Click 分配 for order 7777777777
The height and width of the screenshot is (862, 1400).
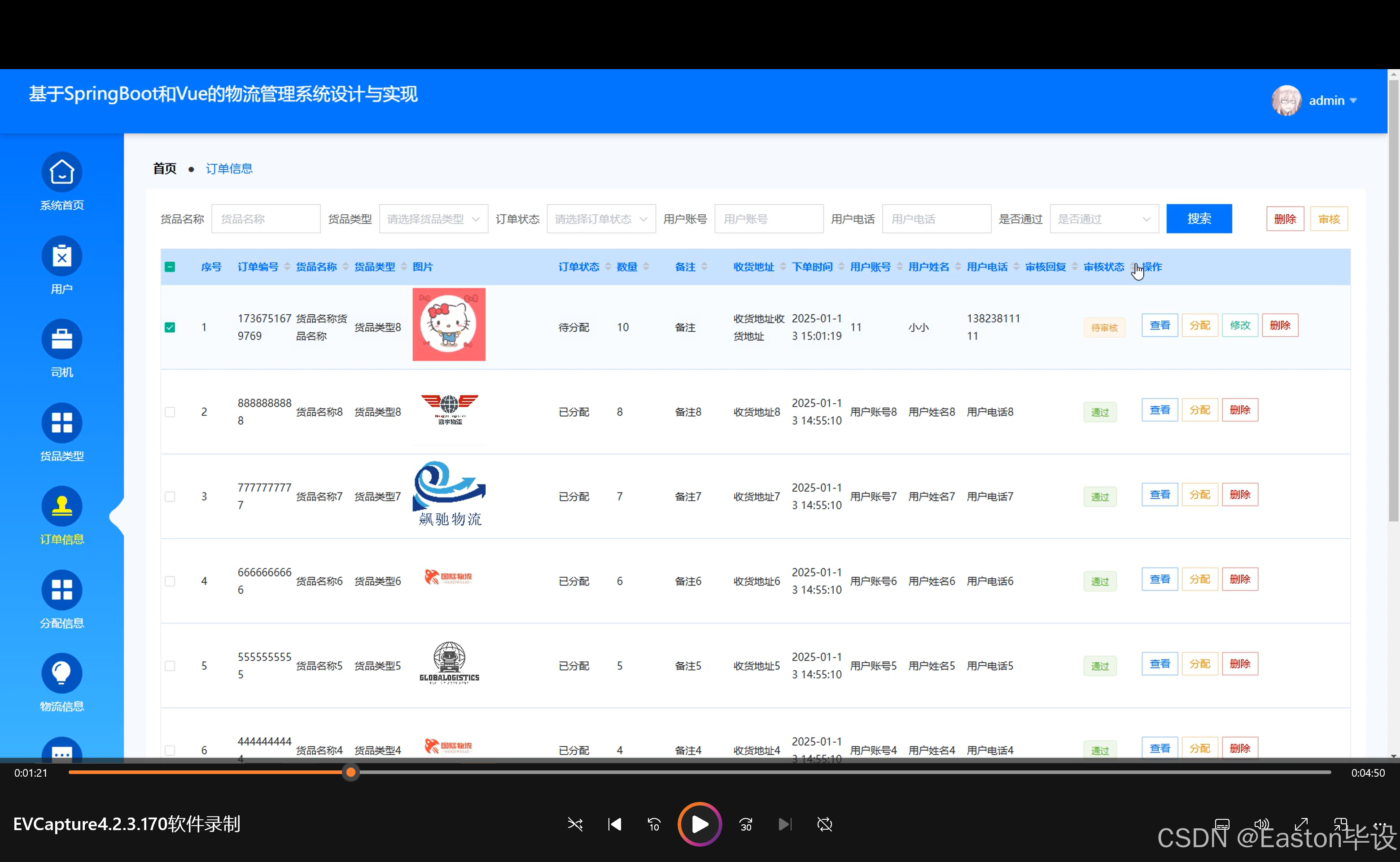point(1199,495)
